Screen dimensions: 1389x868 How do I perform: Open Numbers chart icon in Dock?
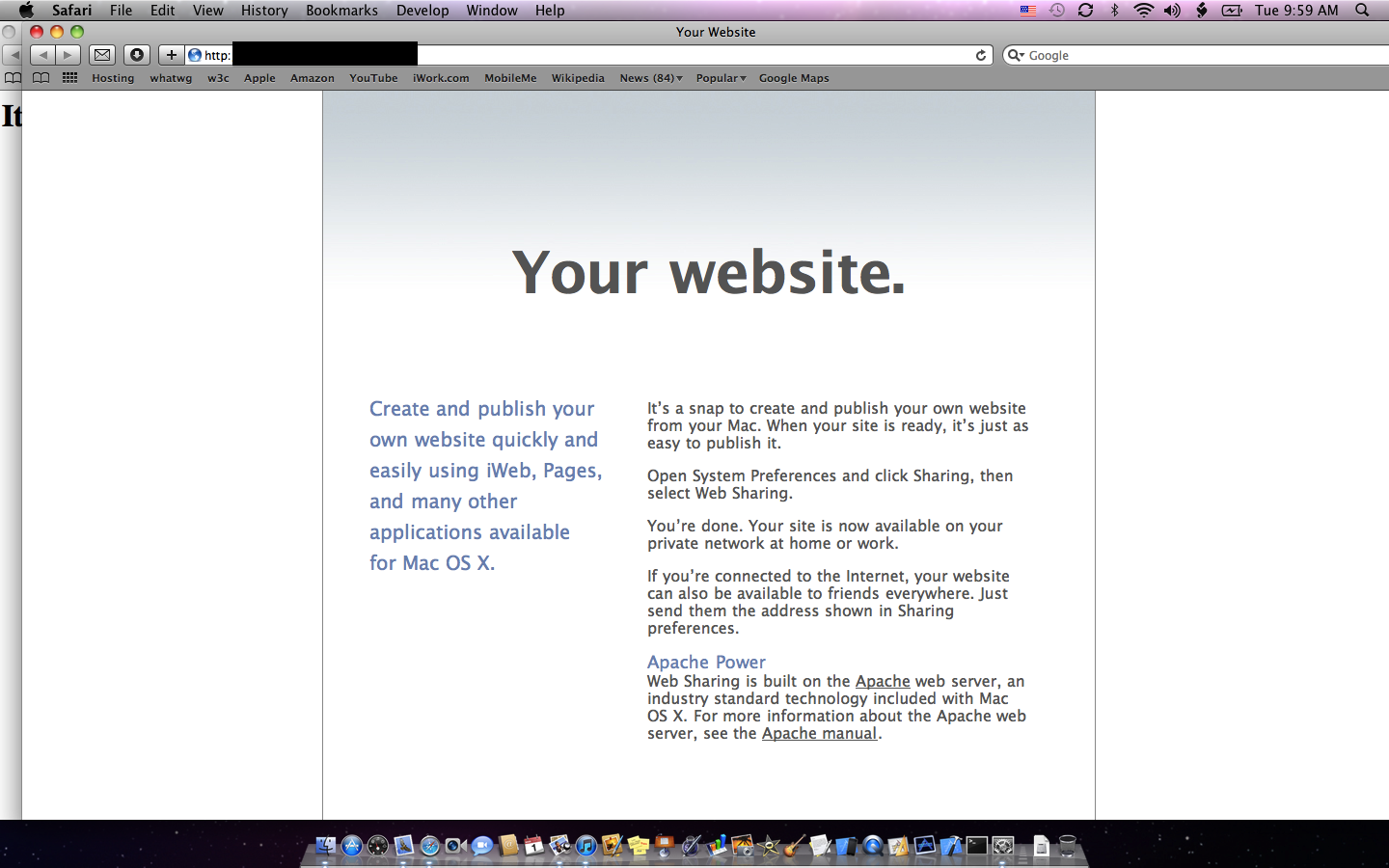[x=718, y=846]
